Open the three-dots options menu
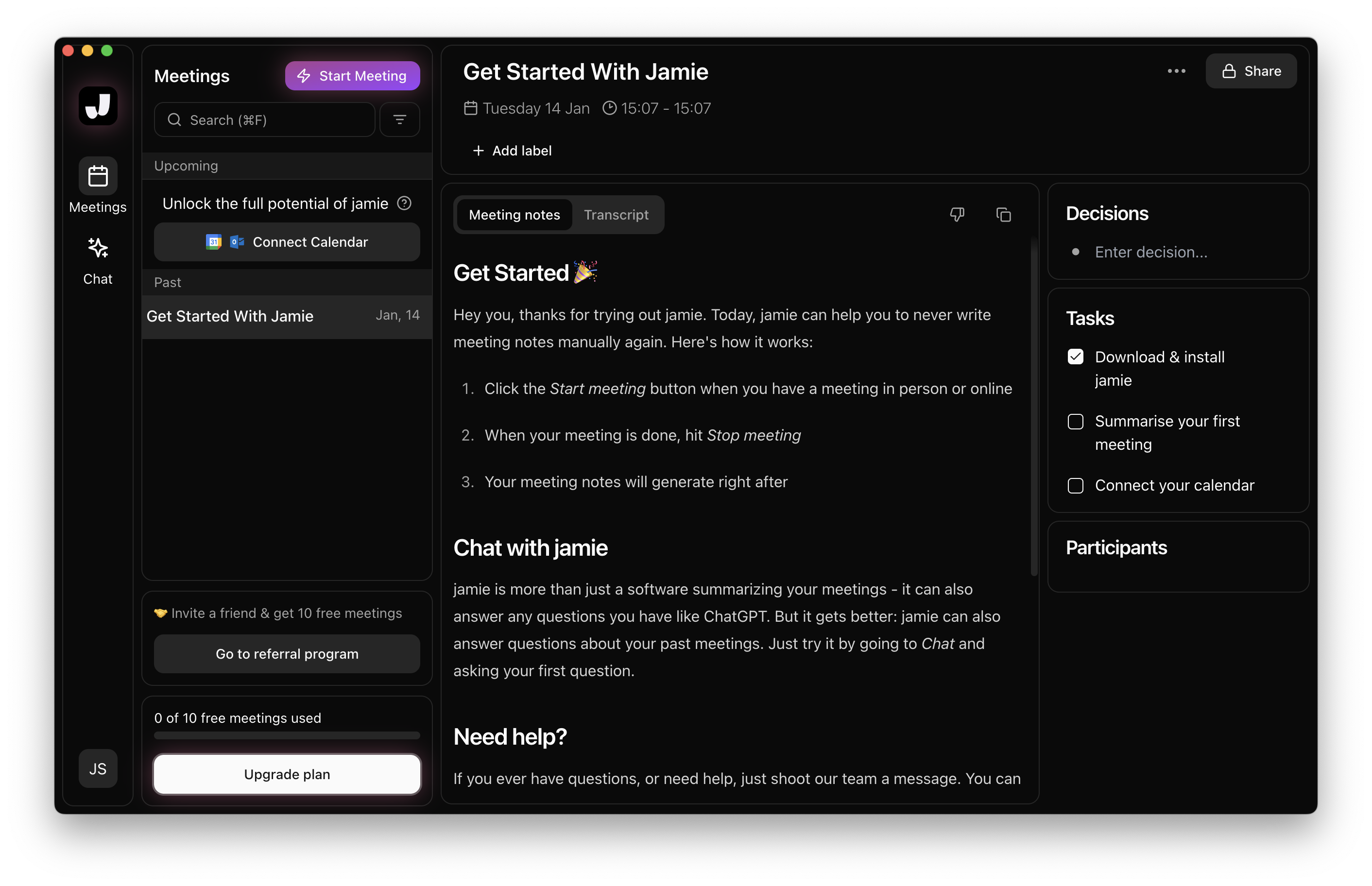 tap(1176, 71)
